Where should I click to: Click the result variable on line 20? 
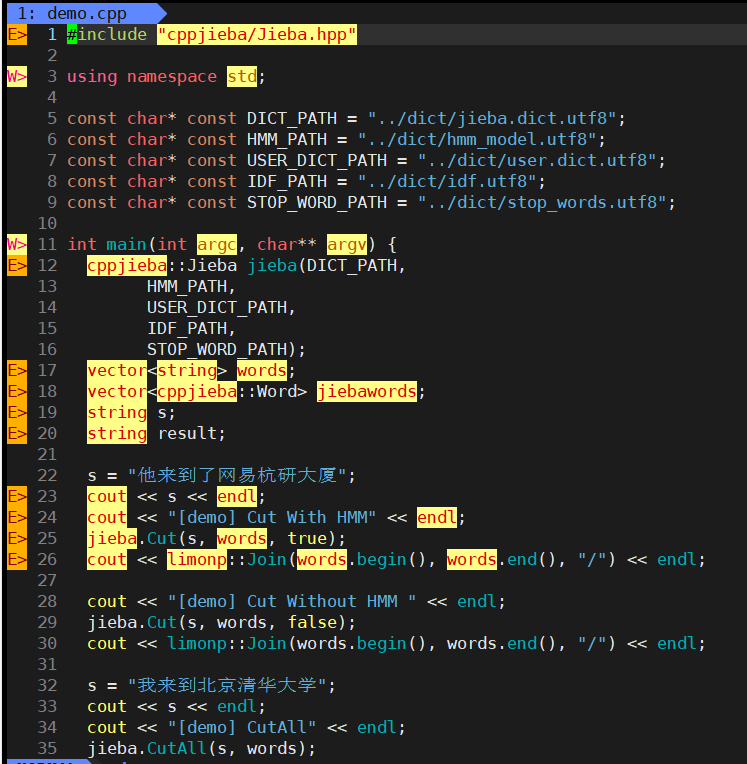(187, 433)
